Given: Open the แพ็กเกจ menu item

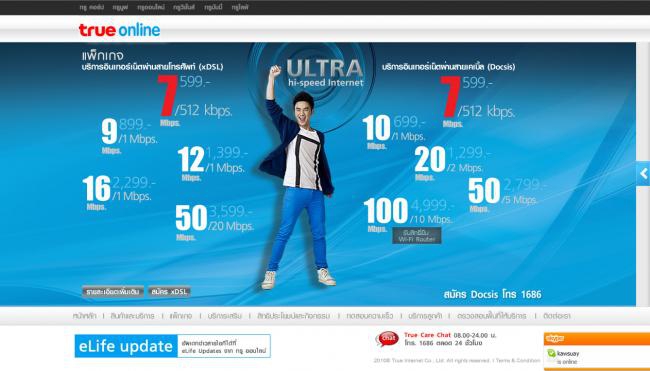Looking at the screenshot, I should click(181, 316).
